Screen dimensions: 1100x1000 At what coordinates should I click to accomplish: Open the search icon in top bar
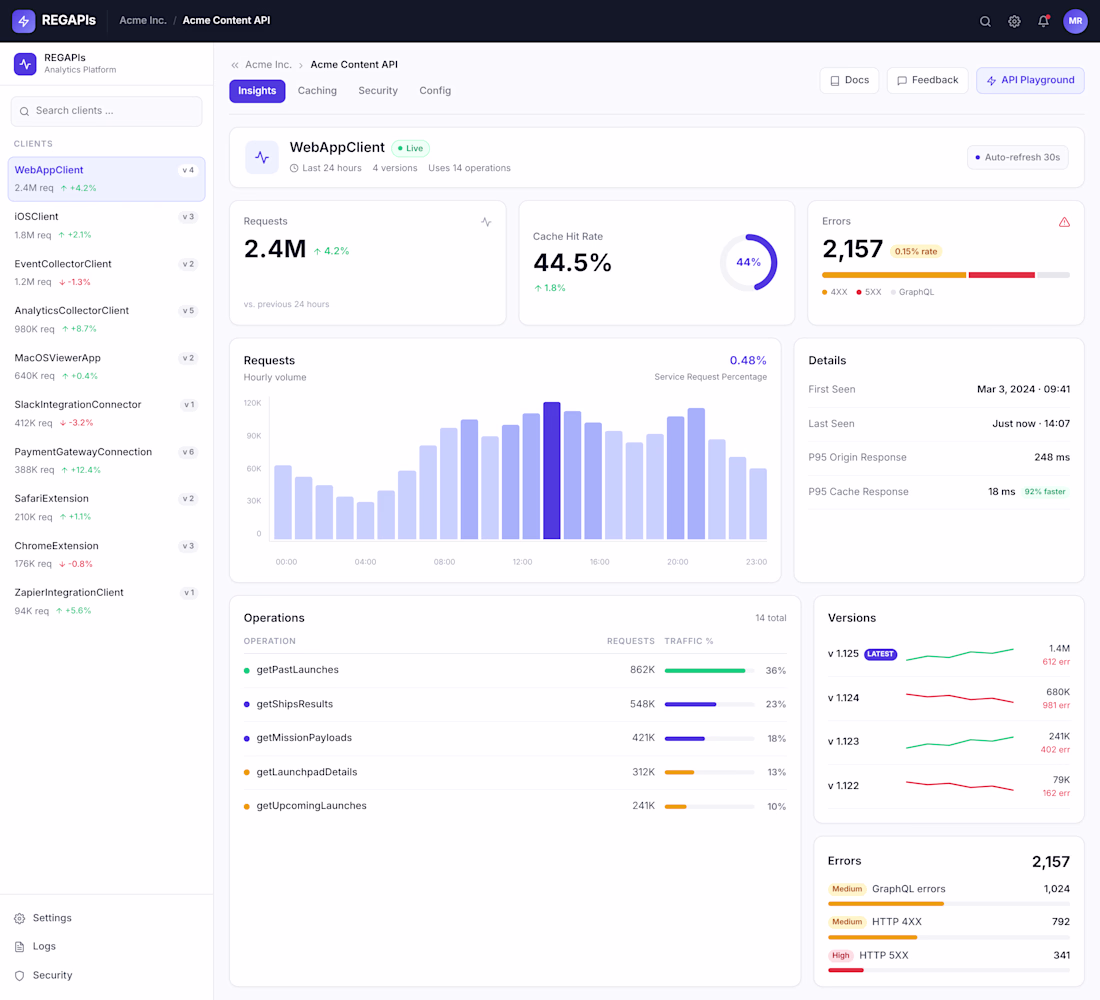pyautogui.click(x=985, y=21)
